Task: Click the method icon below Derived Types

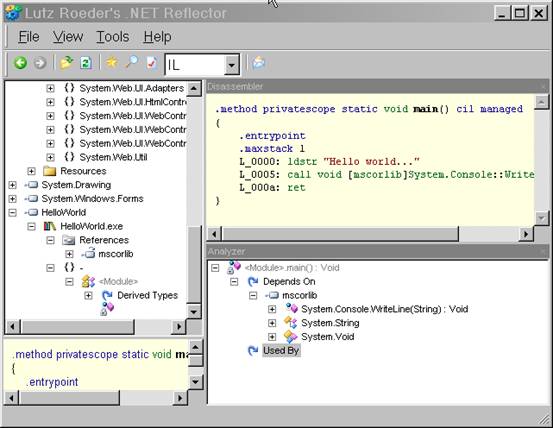Action: 107,309
